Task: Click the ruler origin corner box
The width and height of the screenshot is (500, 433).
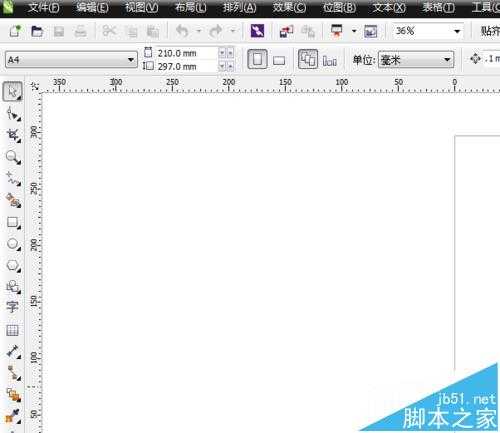Action: coord(34,86)
